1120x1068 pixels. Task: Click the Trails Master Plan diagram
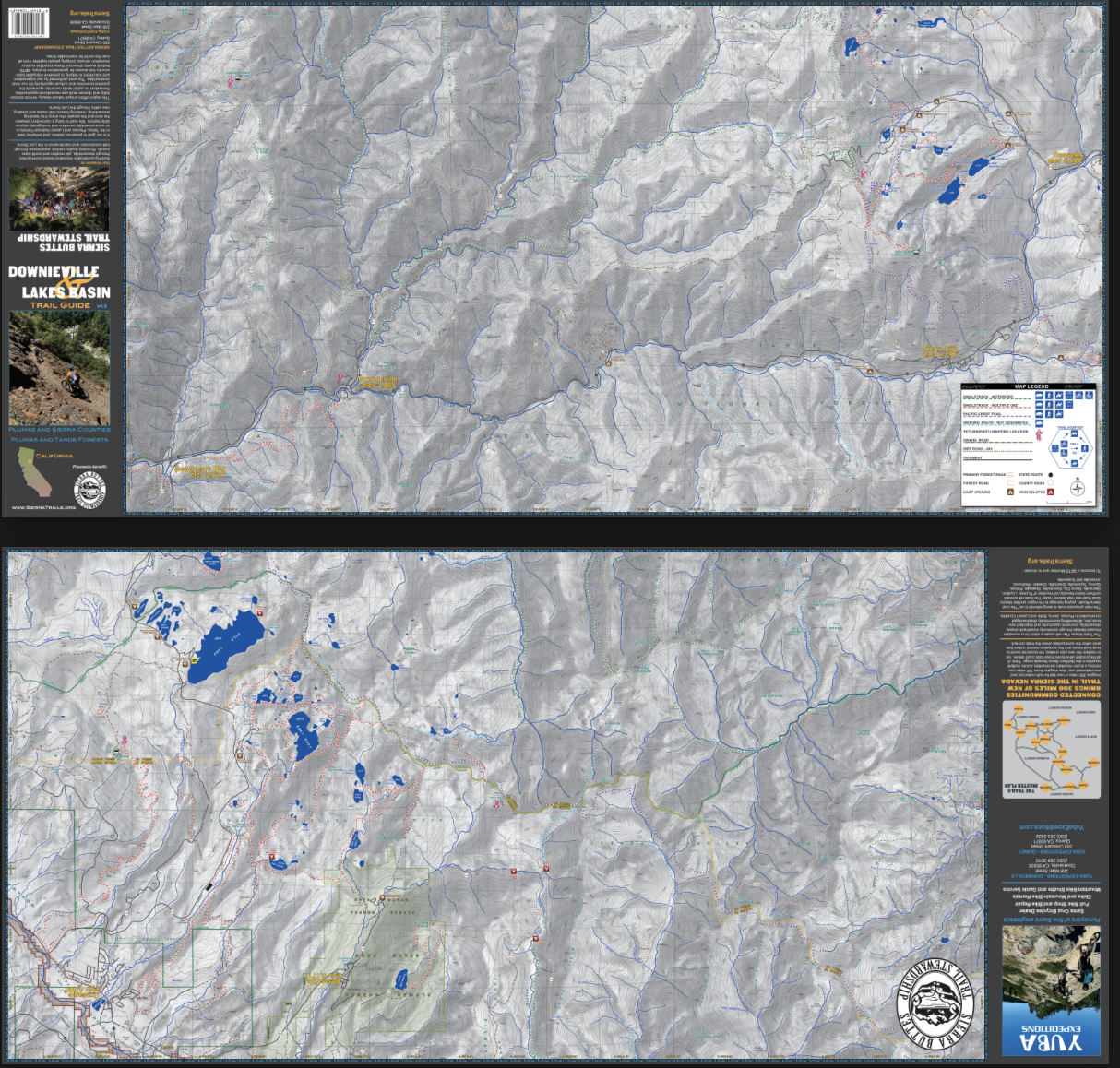click(x=1052, y=750)
